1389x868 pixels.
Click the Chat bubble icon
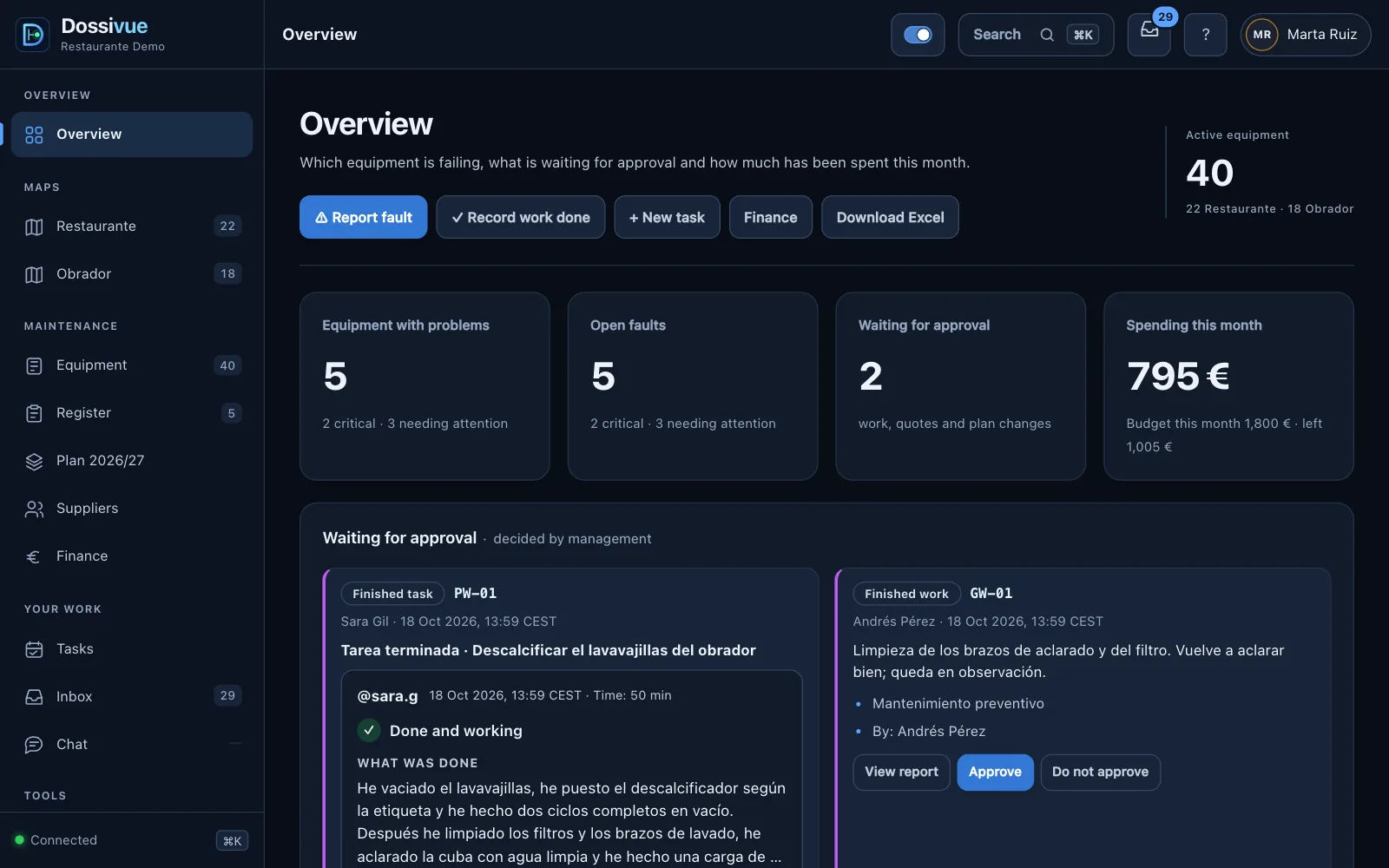tap(34, 745)
